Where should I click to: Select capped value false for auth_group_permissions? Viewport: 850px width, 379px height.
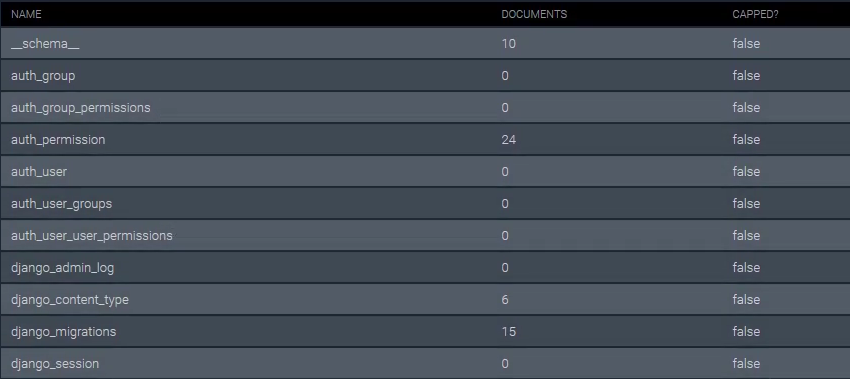[x=746, y=108]
